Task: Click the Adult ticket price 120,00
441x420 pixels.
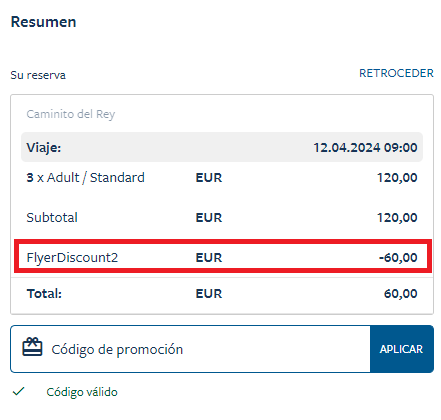Action: tap(397, 178)
